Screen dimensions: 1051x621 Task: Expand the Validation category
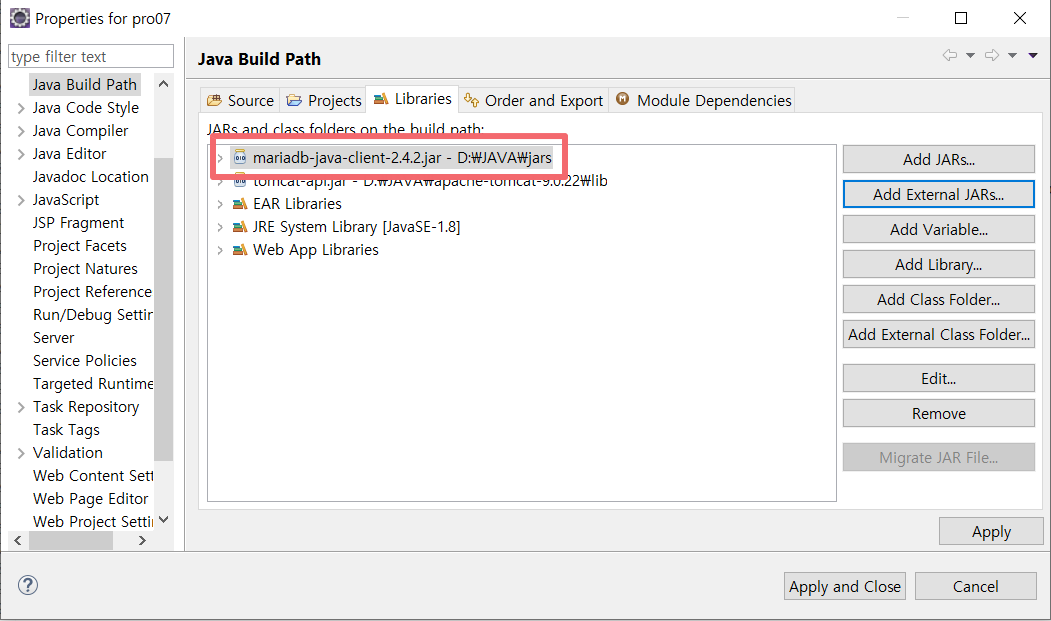click(x=21, y=453)
